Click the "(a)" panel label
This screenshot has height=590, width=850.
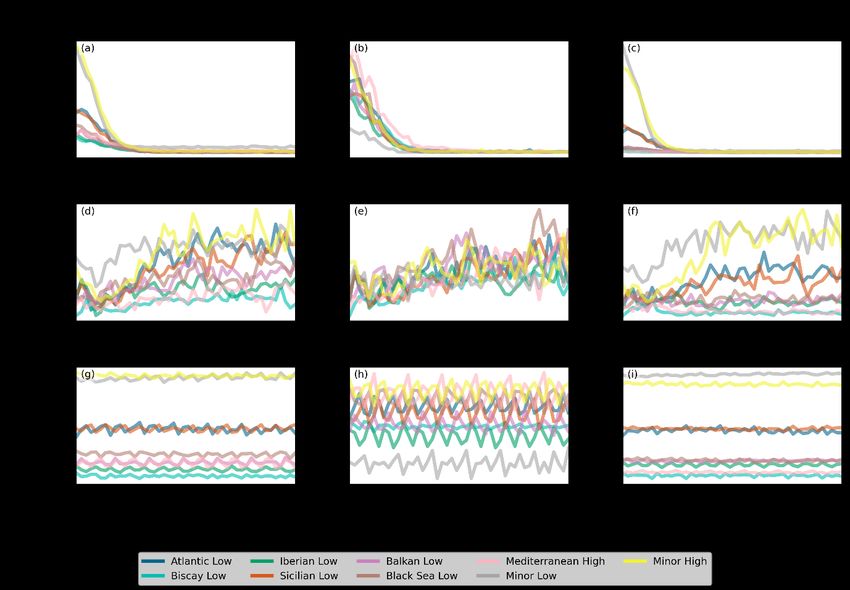[87, 48]
